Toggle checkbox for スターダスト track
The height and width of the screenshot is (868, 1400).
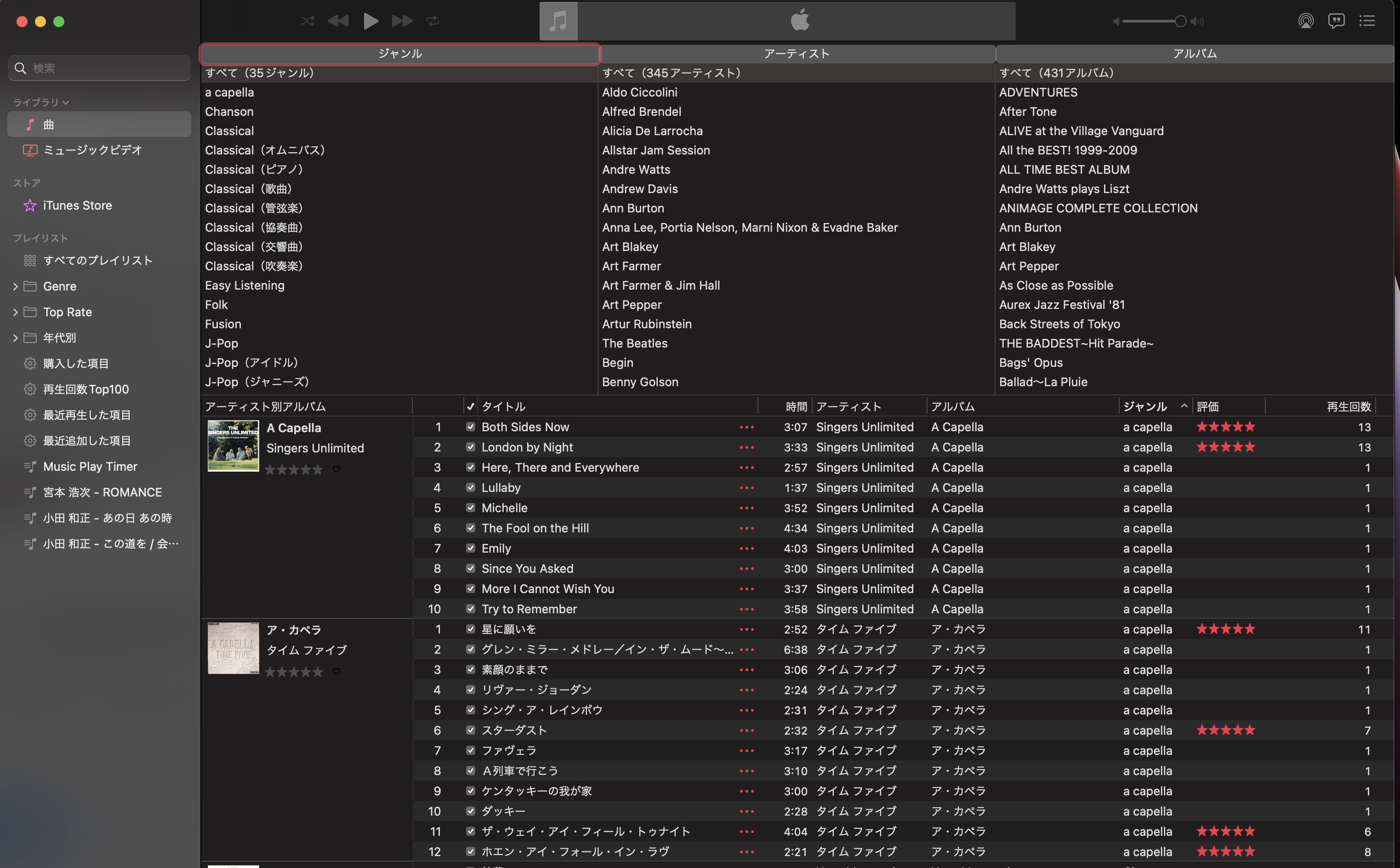(471, 730)
